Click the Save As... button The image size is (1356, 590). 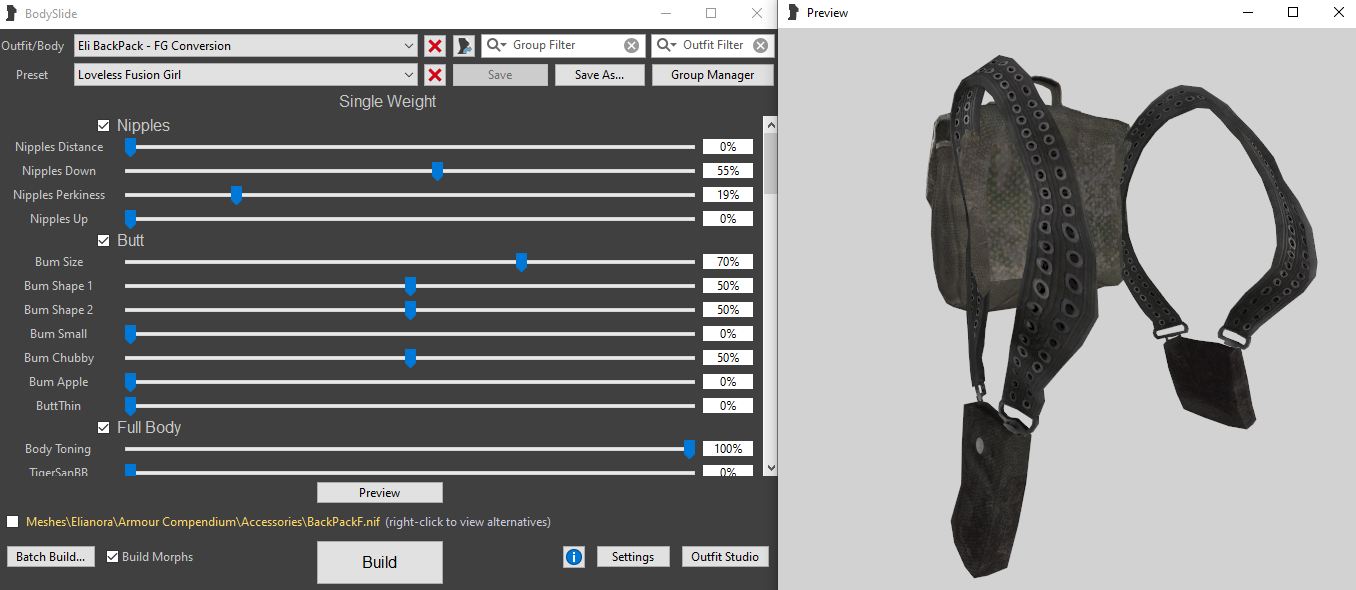599,75
